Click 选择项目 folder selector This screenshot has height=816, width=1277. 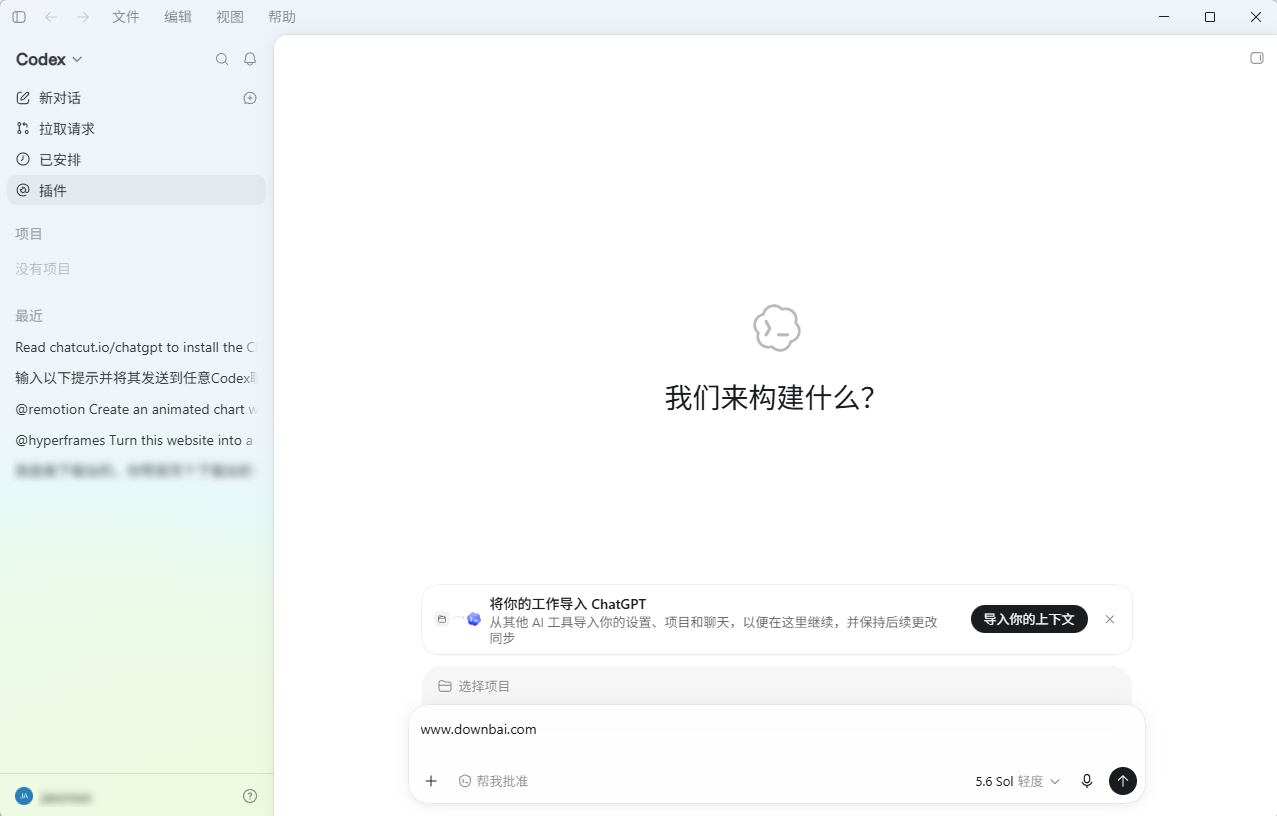475,686
